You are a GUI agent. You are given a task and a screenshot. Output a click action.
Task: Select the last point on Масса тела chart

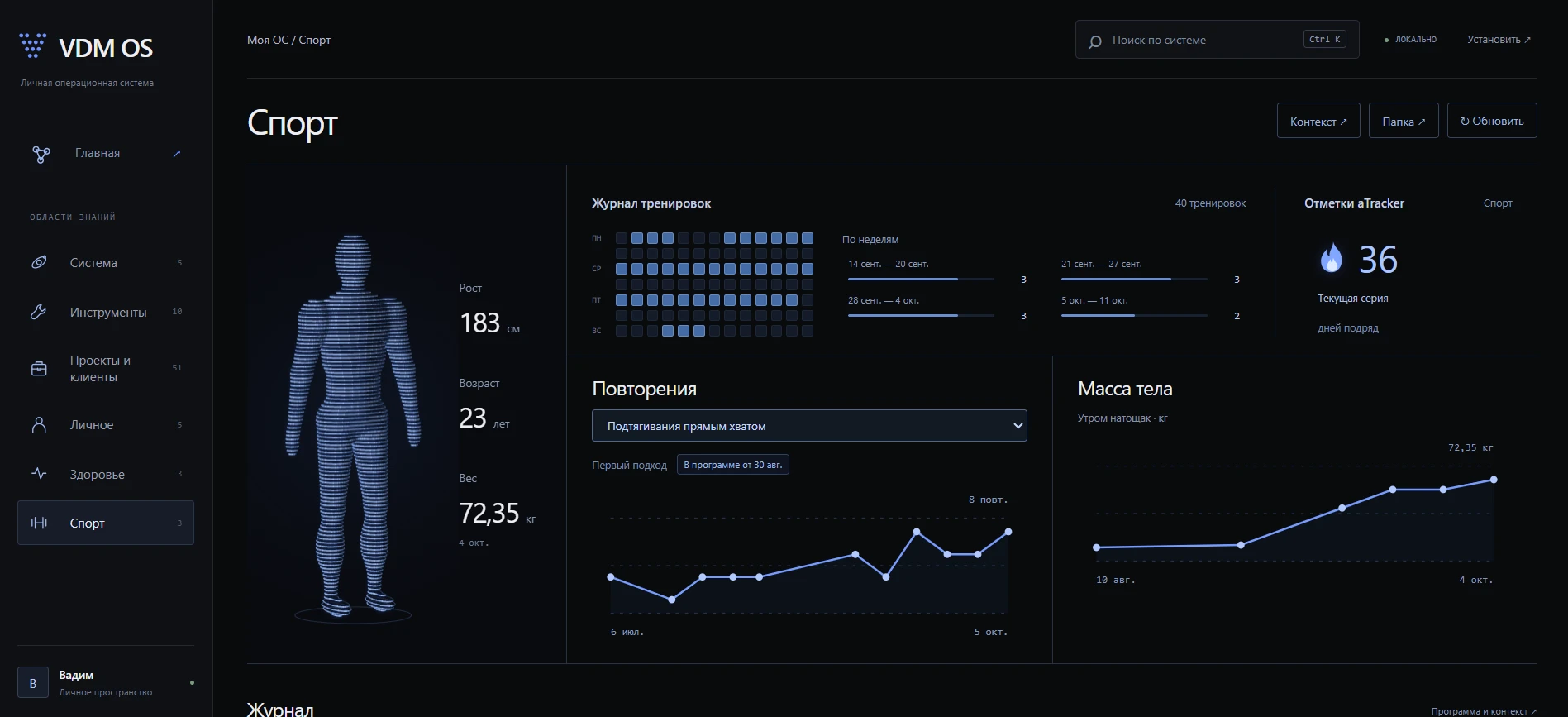point(1493,480)
